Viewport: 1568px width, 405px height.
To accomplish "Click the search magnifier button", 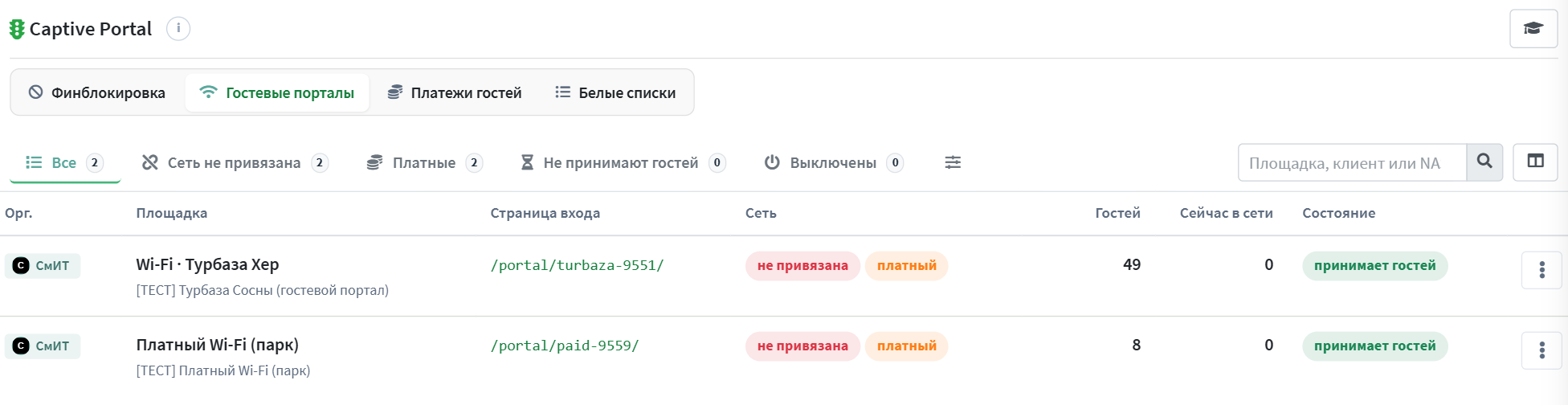I will [1484, 162].
